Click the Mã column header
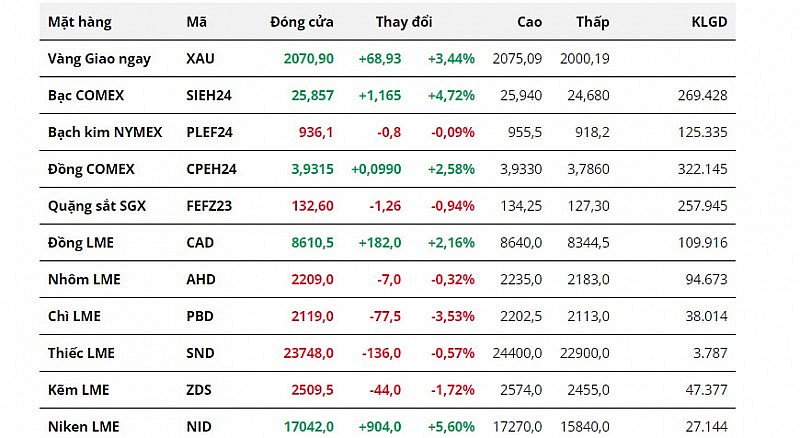 pos(196,21)
